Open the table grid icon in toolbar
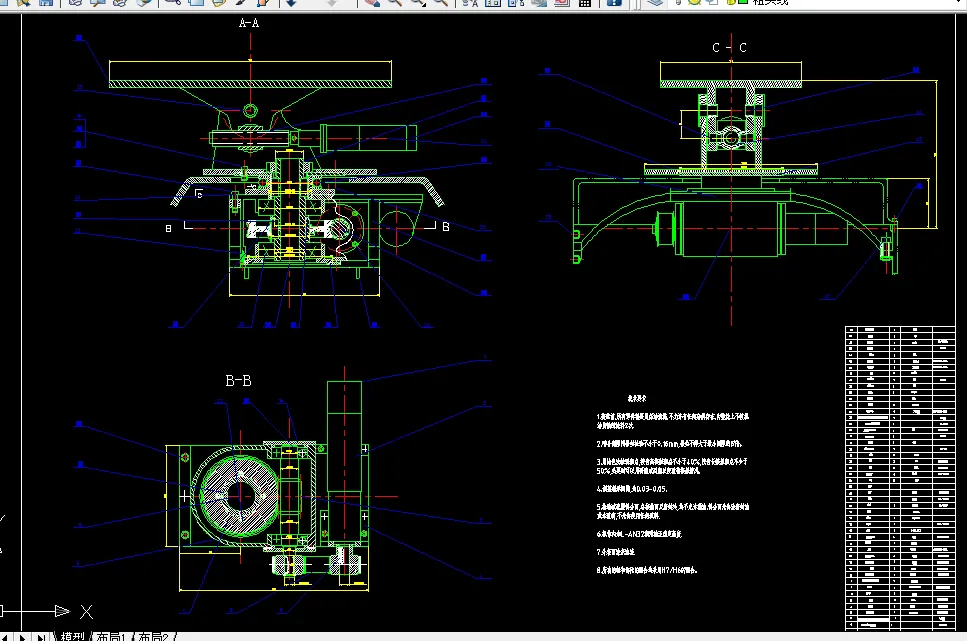This screenshot has width=967, height=641. tap(585, 2)
